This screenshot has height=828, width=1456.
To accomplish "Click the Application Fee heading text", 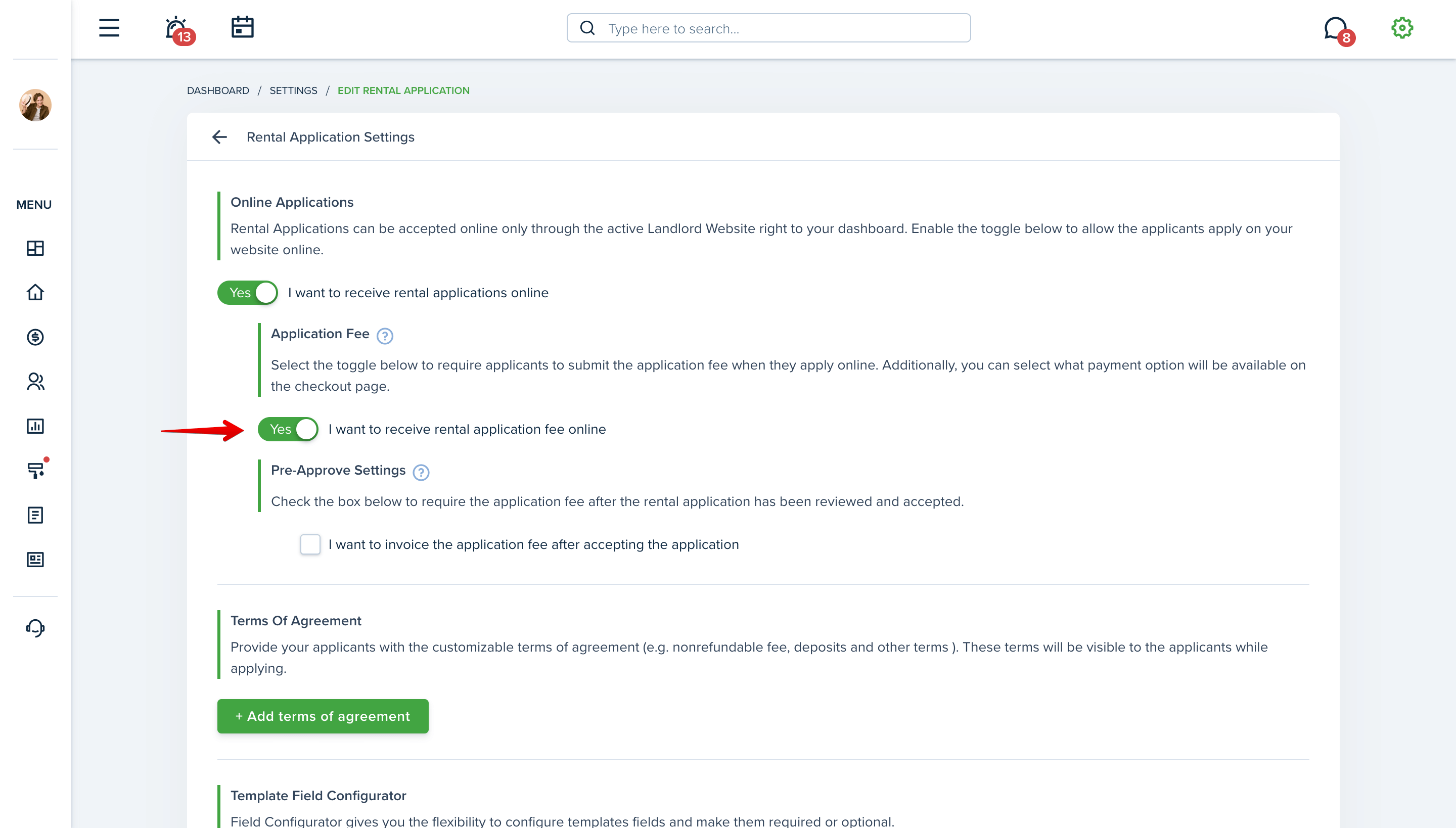I will click(320, 334).
